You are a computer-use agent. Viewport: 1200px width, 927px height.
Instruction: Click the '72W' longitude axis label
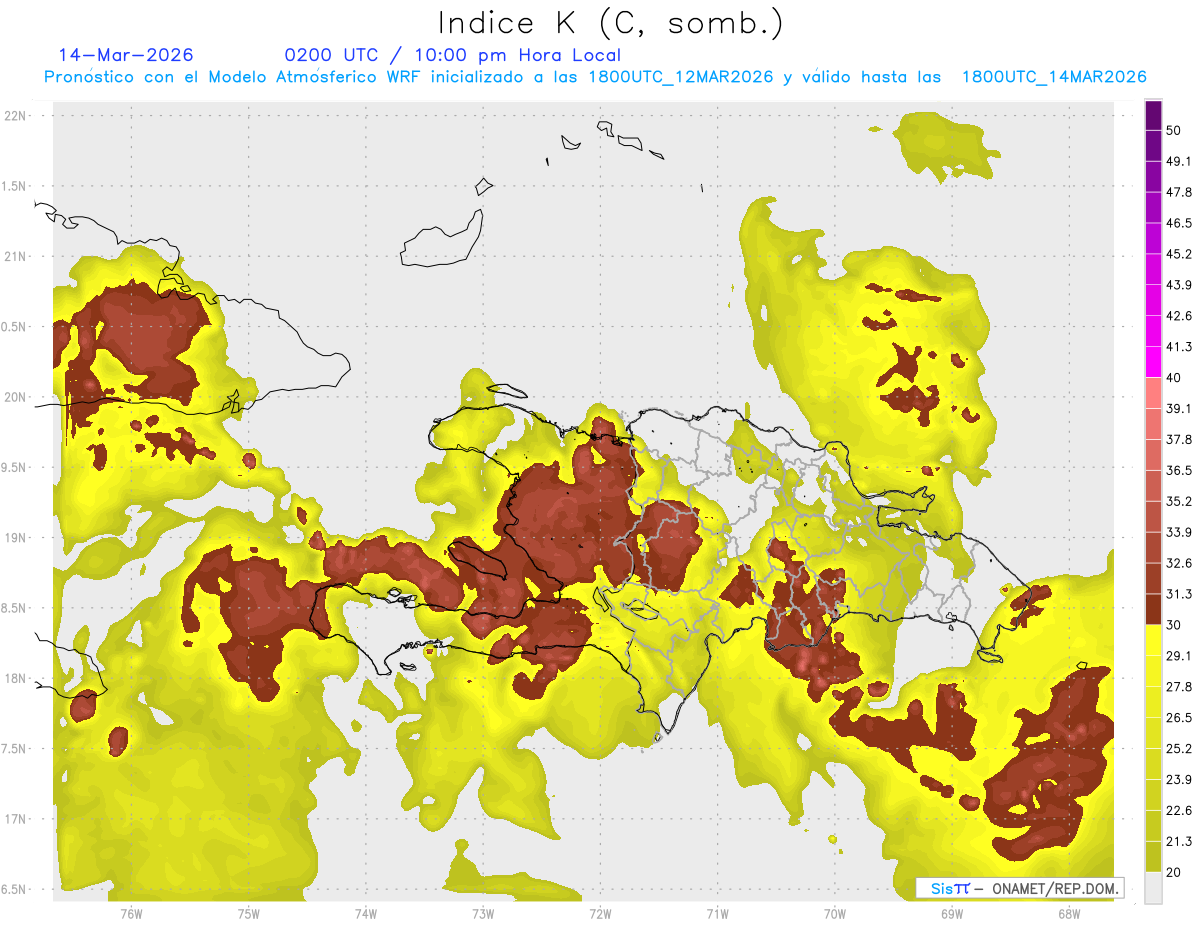click(600, 914)
